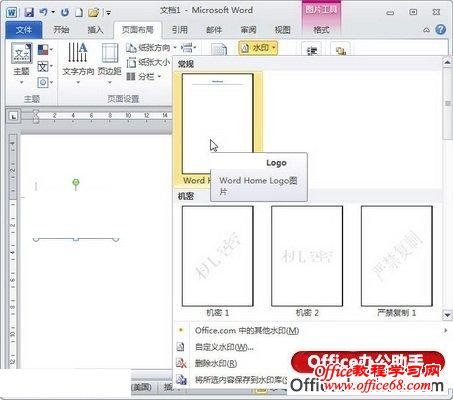Click the 水印 (Watermark) button
This screenshot has height=400, width=453.
click(258, 48)
